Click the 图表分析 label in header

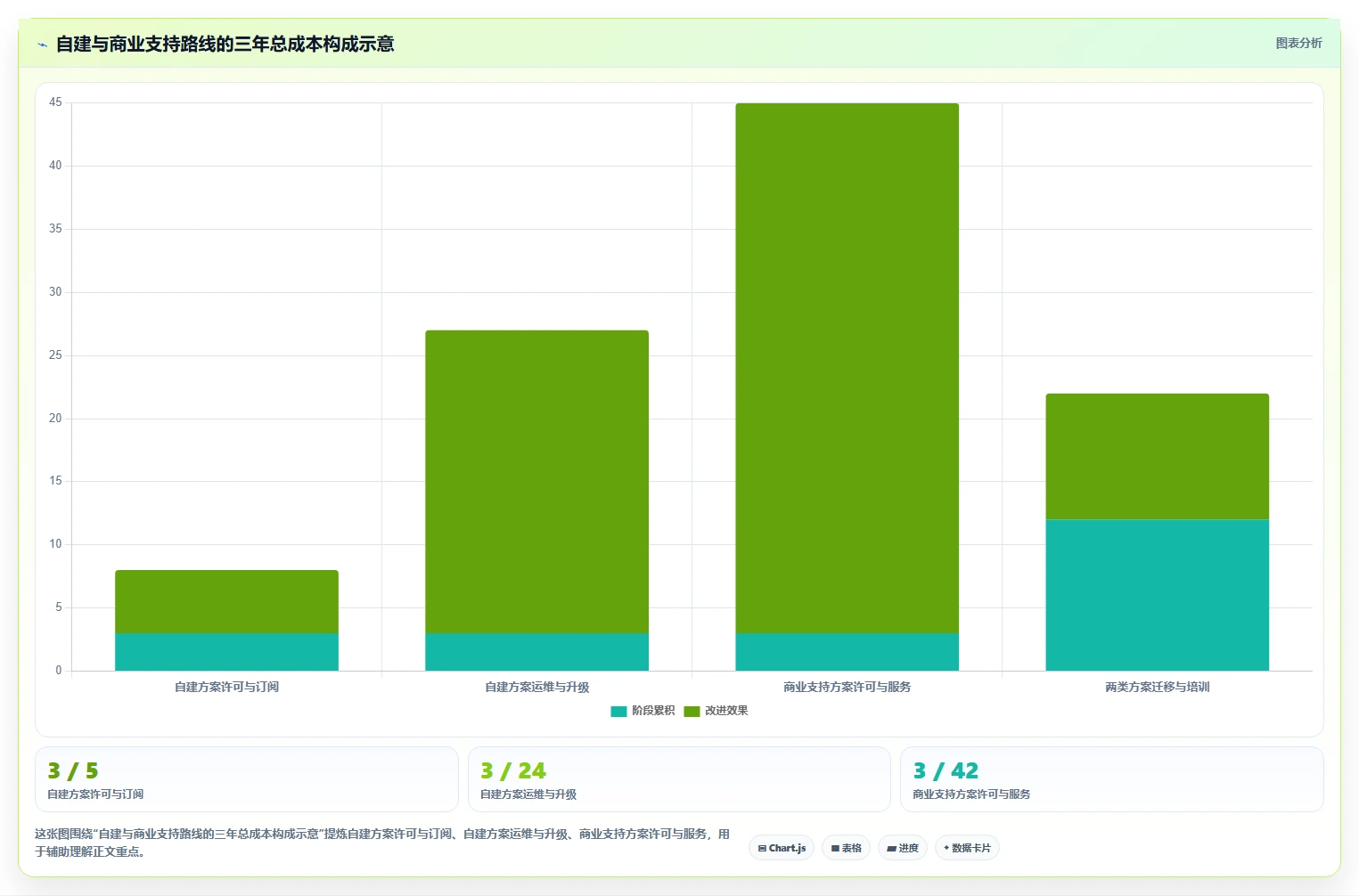(x=1298, y=43)
